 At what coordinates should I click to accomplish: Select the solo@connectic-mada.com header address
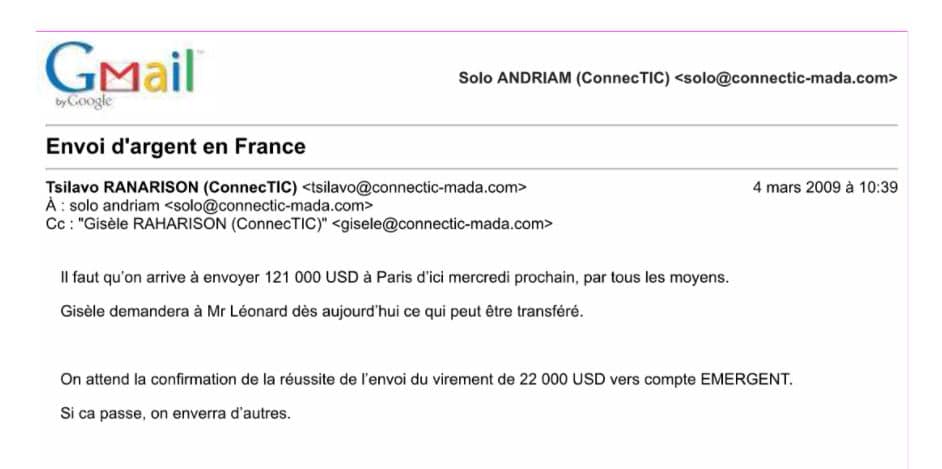click(x=786, y=78)
